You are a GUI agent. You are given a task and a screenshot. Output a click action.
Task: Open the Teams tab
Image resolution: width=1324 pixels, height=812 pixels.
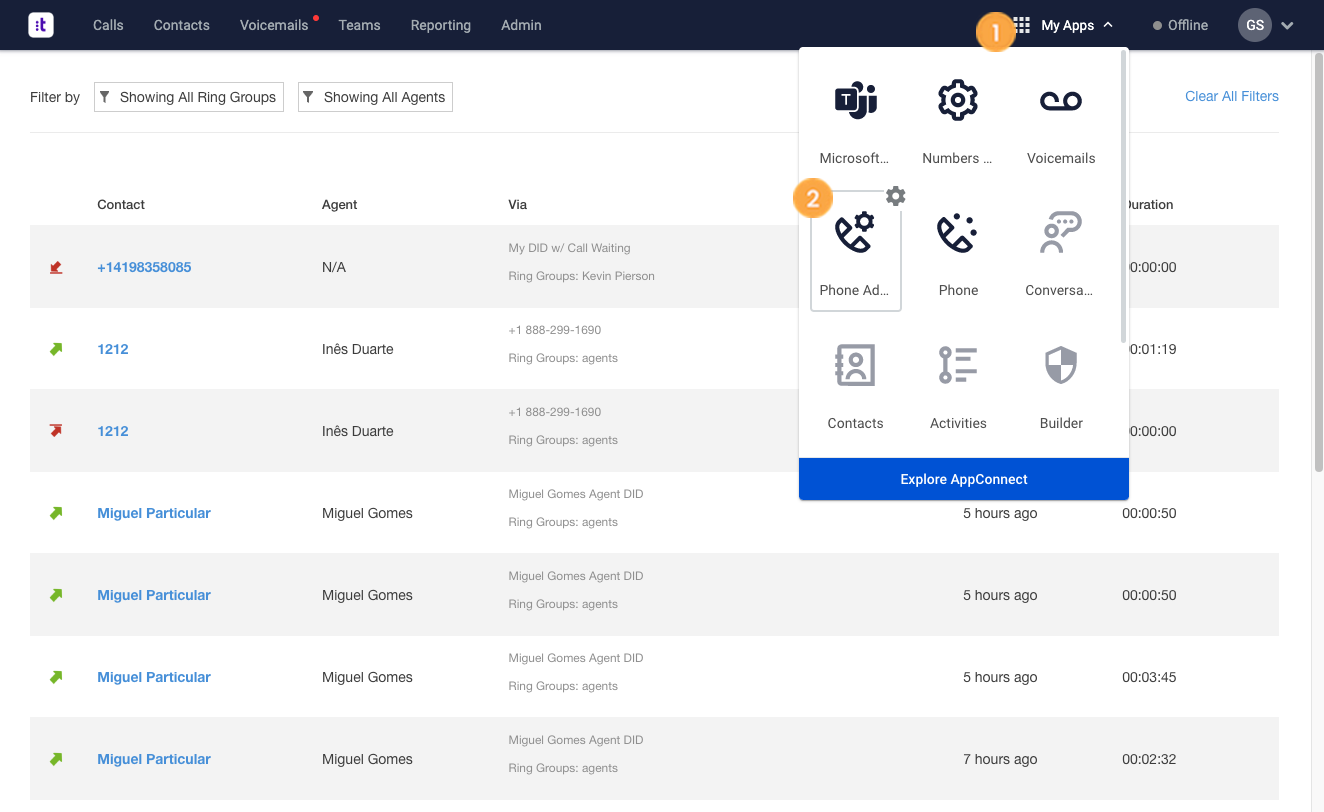coord(359,25)
